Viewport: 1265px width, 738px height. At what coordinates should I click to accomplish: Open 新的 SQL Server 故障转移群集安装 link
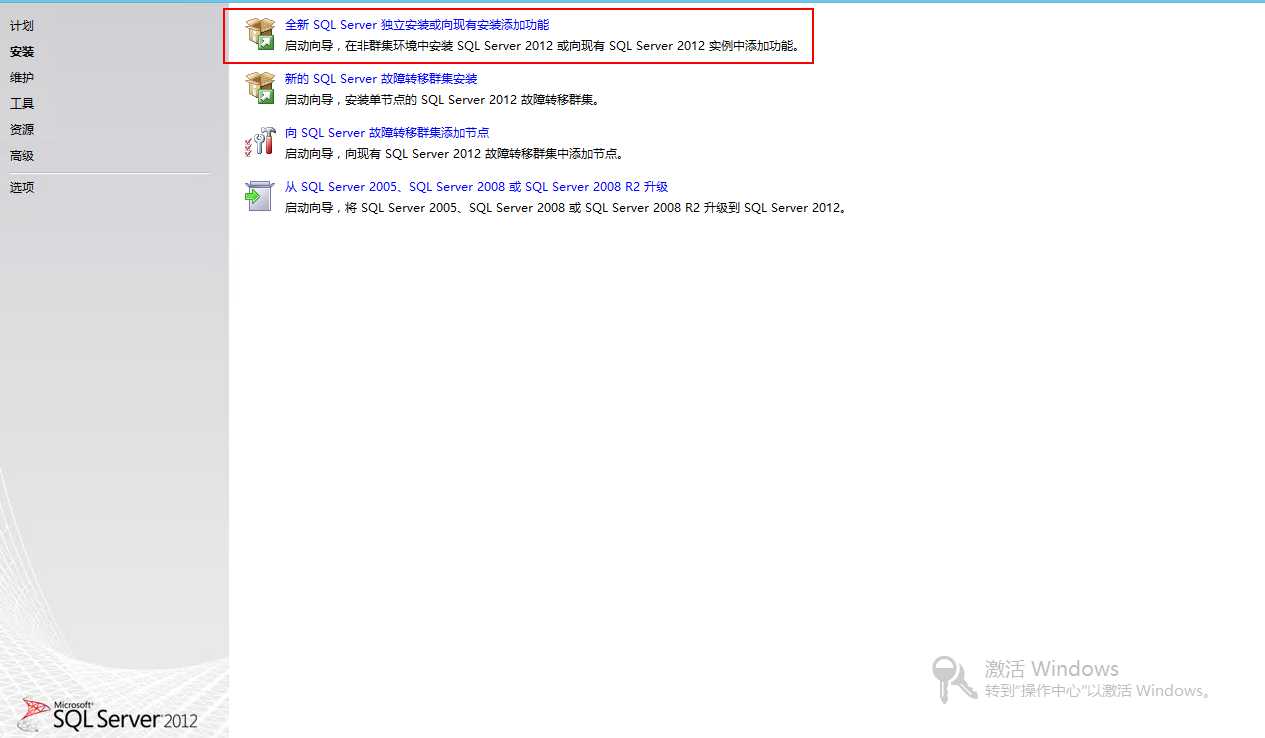(x=381, y=79)
